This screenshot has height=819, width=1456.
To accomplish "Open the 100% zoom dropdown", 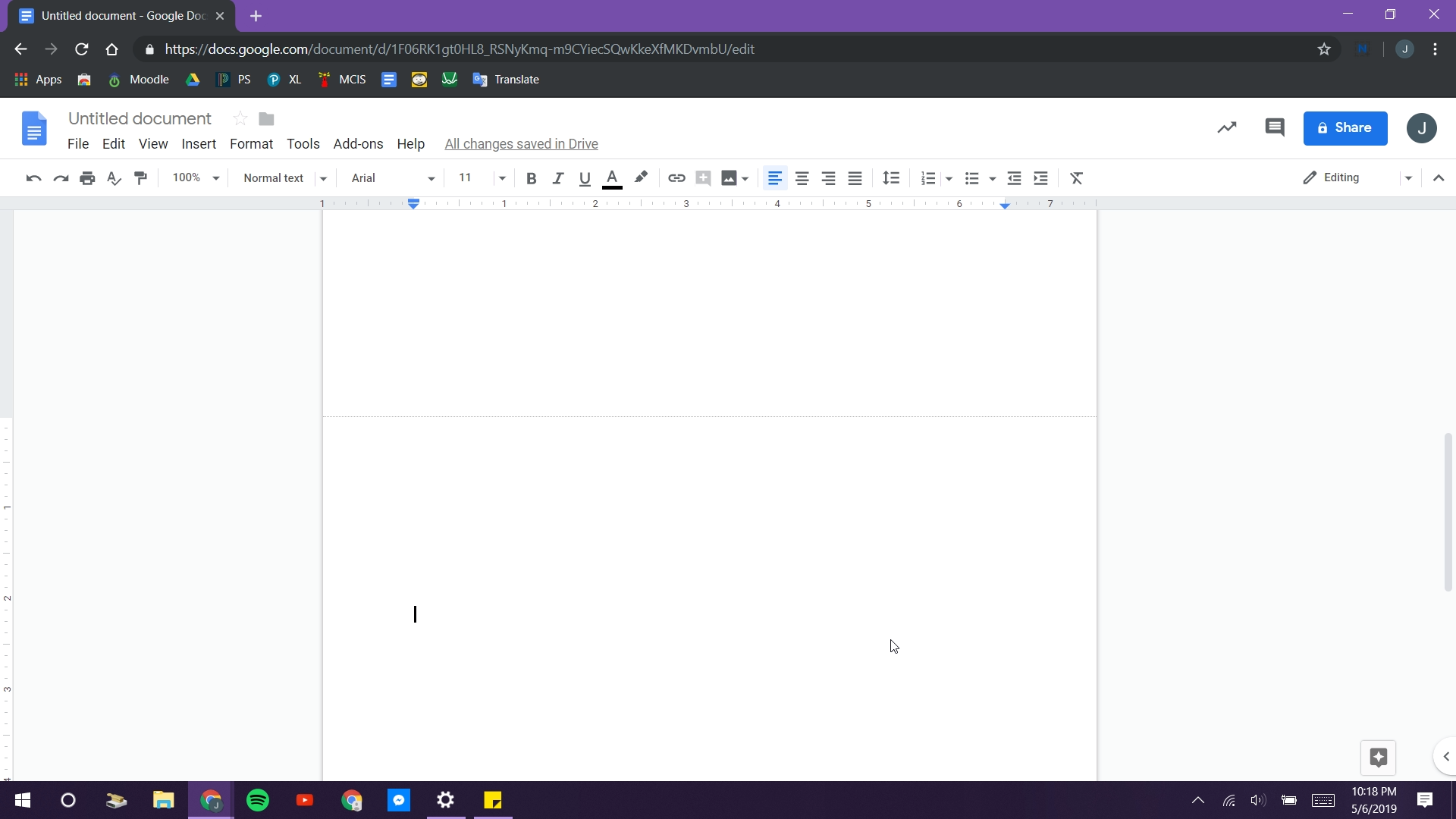I will pos(195,178).
